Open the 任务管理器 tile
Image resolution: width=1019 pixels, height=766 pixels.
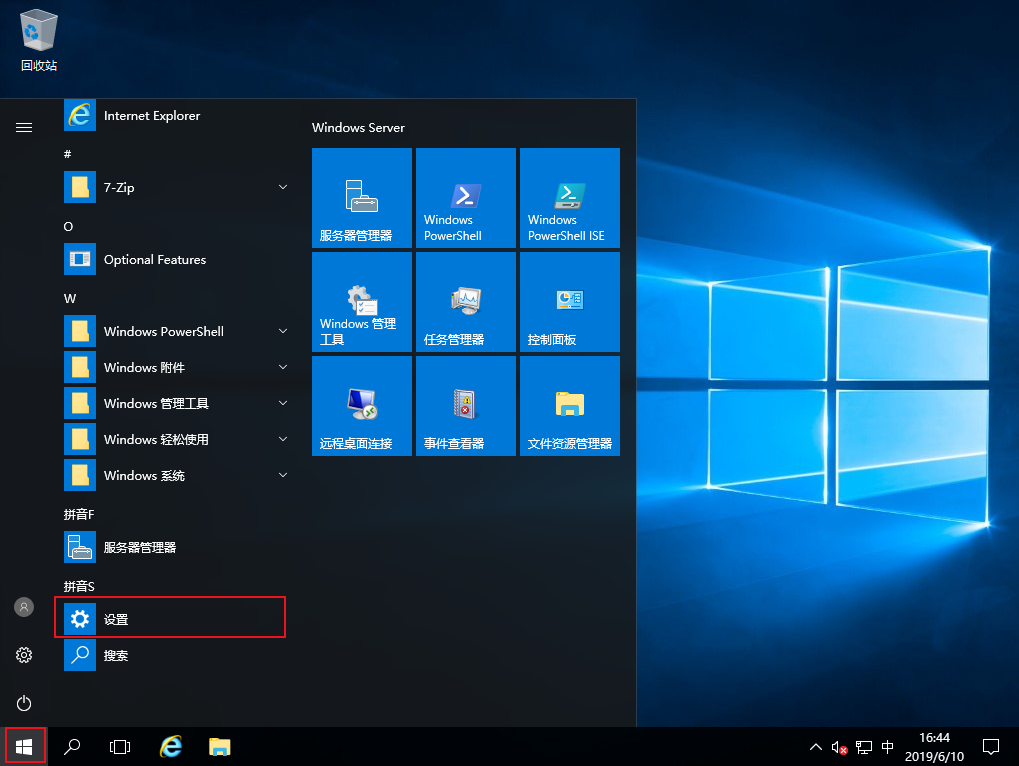(465, 302)
